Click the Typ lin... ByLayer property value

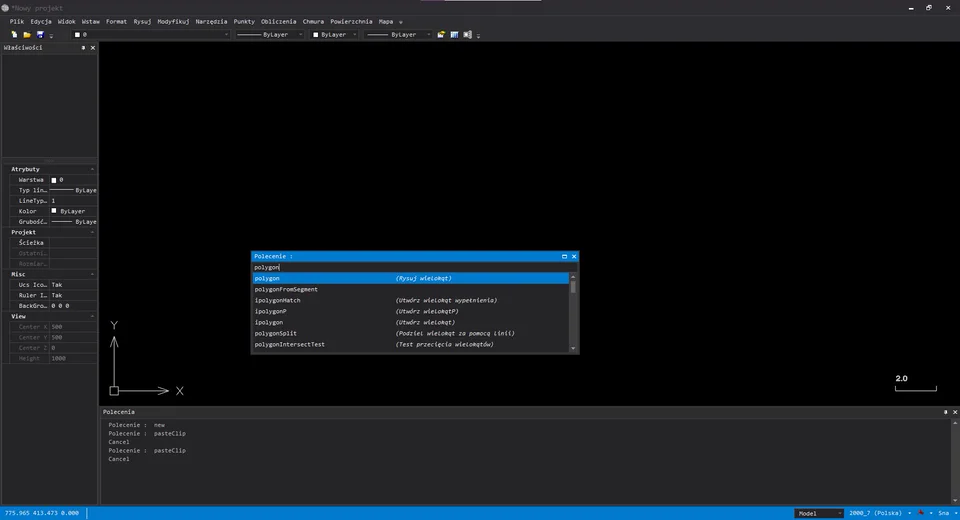click(x=73, y=190)
